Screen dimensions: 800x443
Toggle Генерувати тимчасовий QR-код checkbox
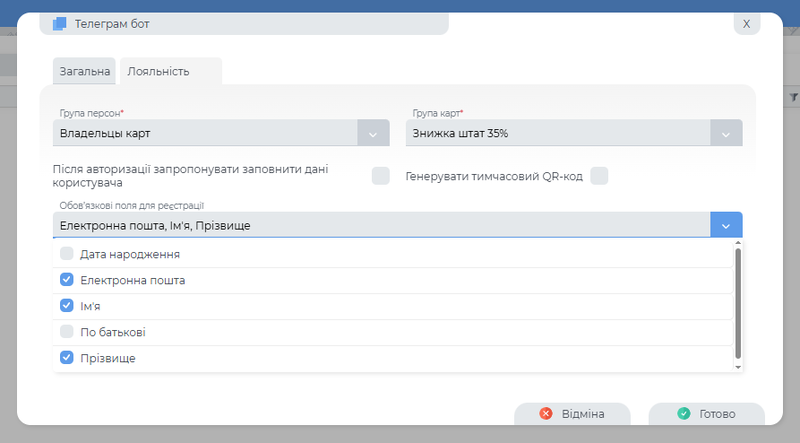599,176
